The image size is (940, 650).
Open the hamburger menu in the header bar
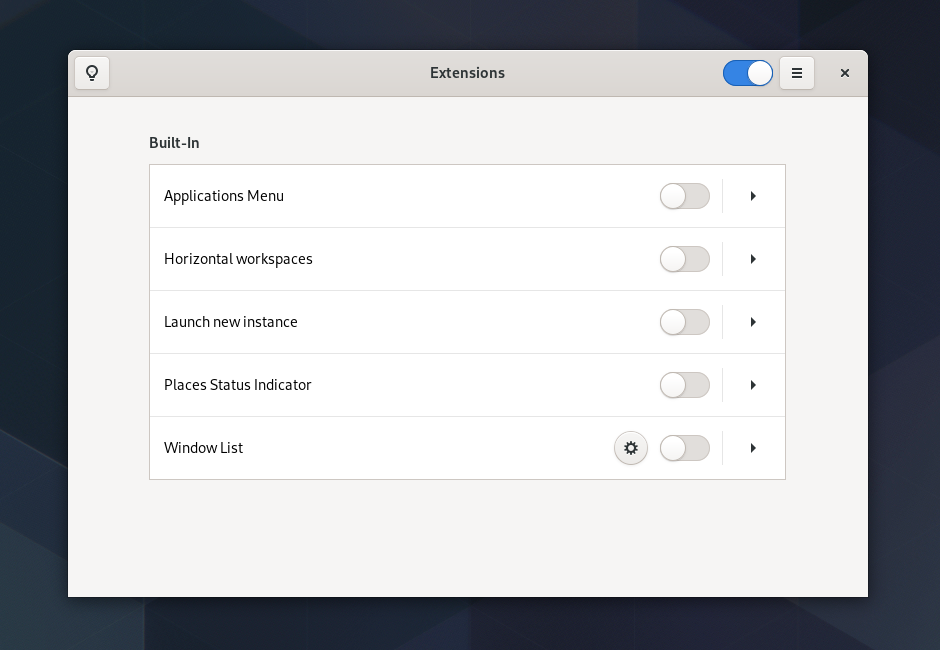click(x=797, y=72)
